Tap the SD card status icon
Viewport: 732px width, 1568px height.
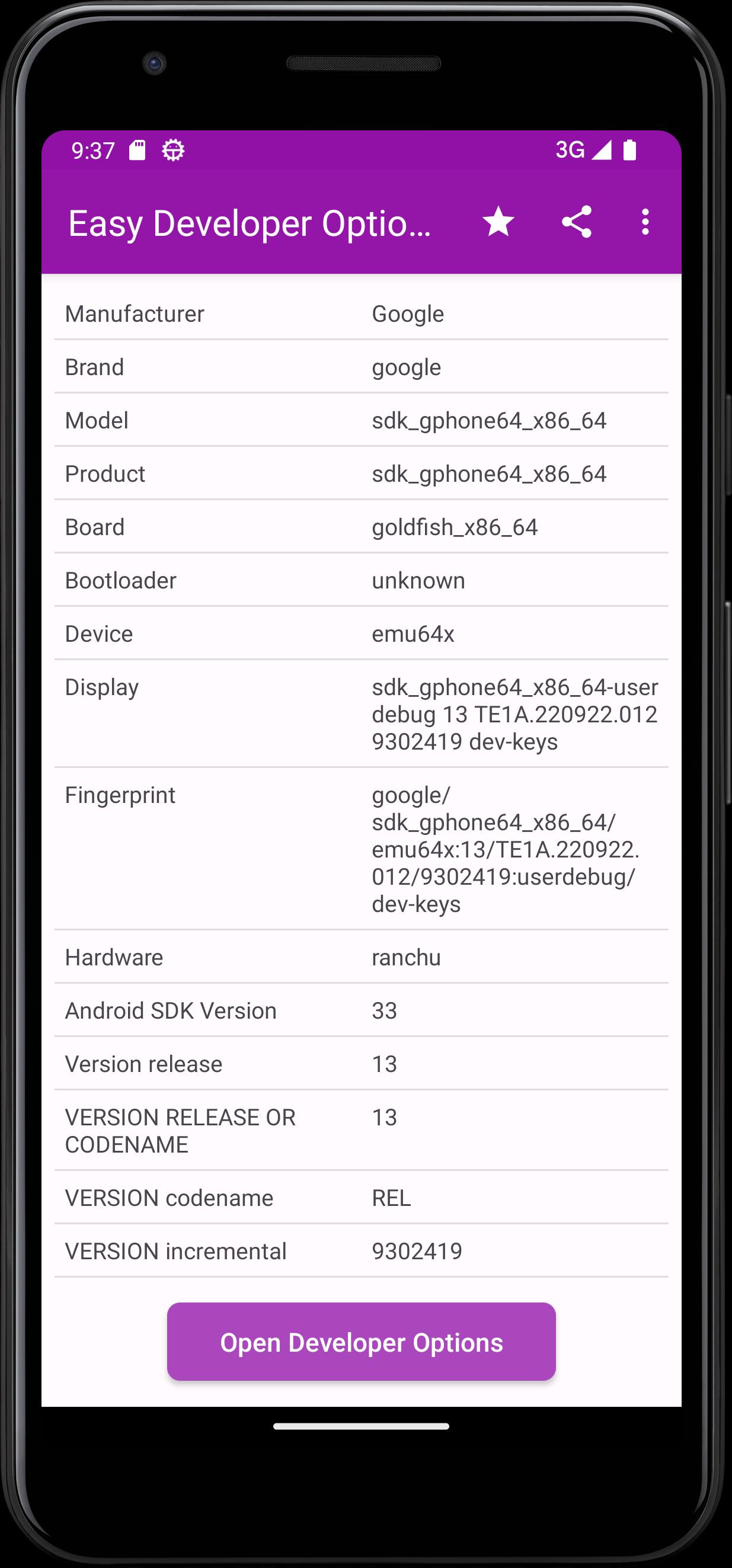click(138, 151)
